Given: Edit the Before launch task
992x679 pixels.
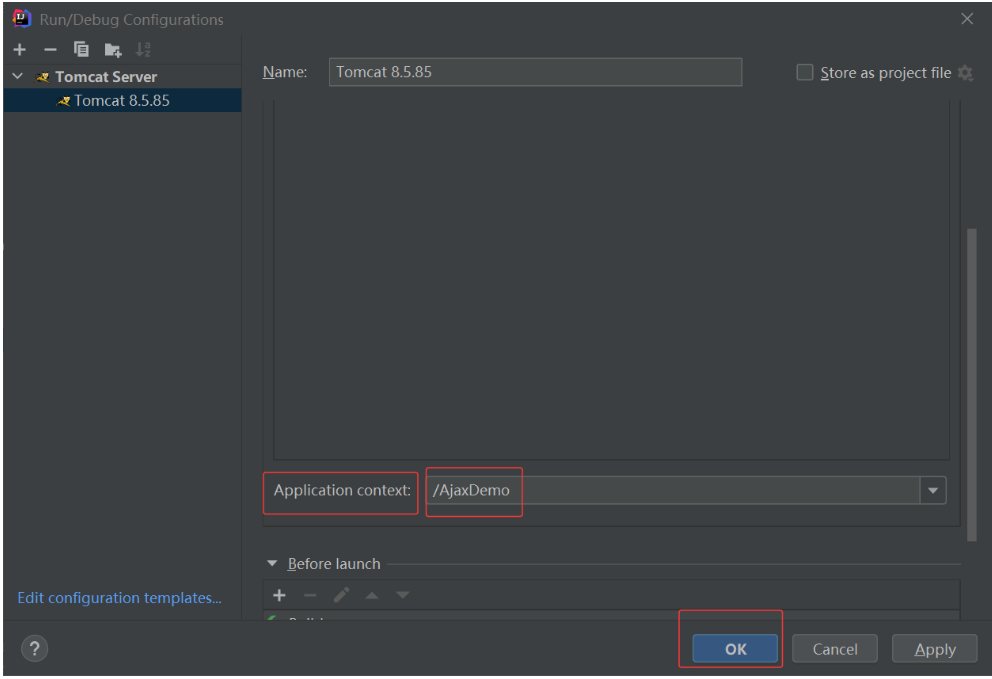Looking at the screenshot, I should tap(341, 595).
